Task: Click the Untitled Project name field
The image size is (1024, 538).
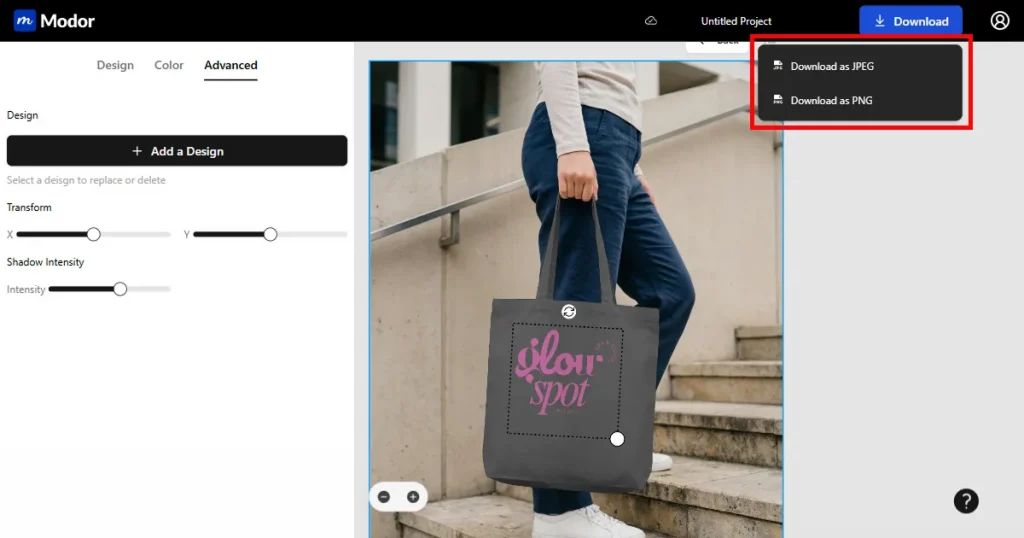Action: [736, 21]
